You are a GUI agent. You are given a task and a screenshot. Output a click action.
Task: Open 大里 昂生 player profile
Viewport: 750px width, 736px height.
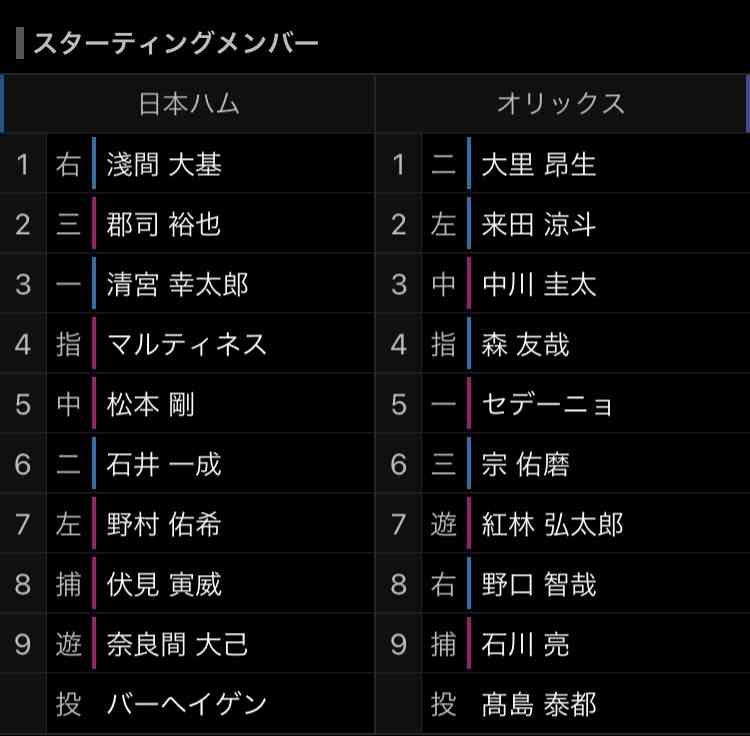539,164
